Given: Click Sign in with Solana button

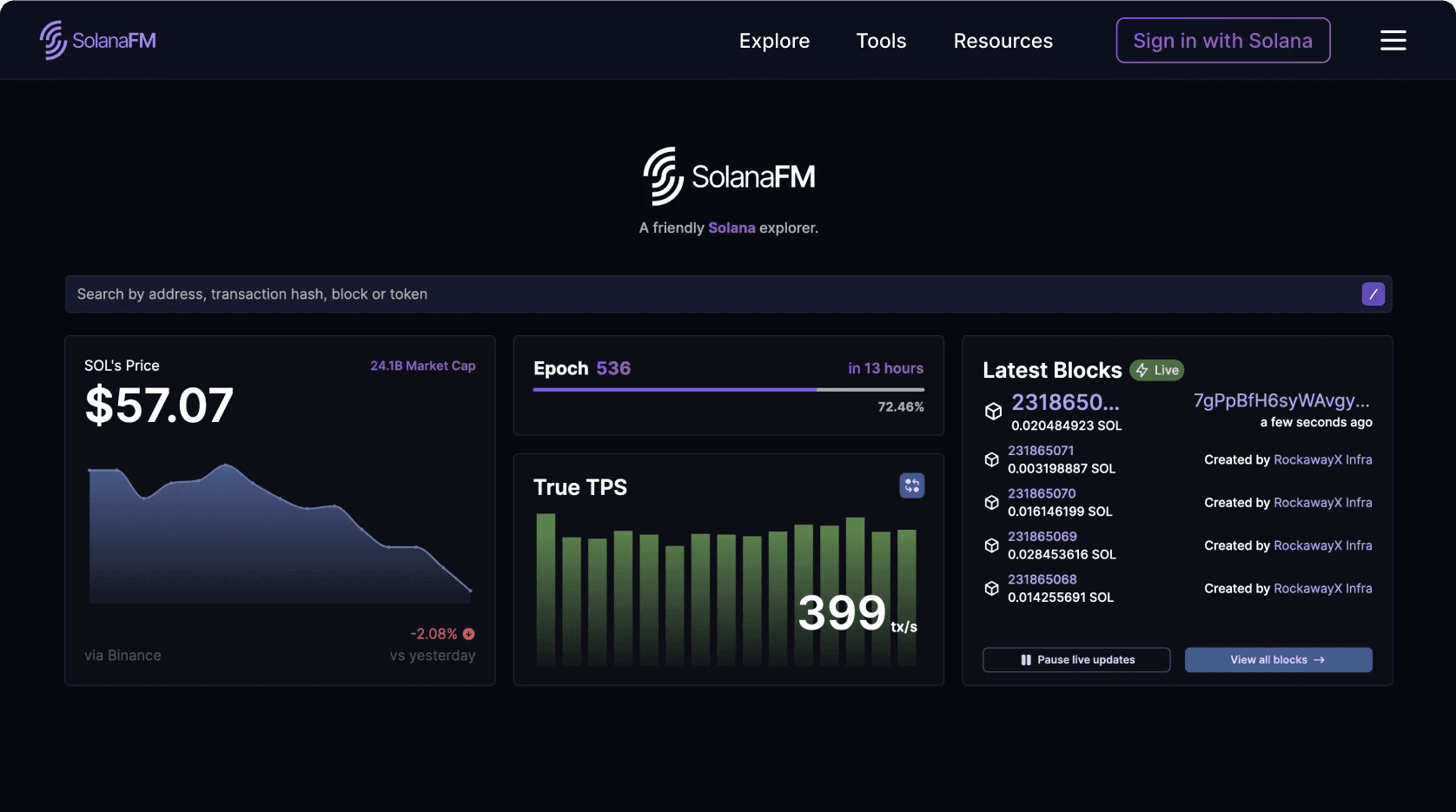Looking at the screenshot, I should tap(1222, 40).
